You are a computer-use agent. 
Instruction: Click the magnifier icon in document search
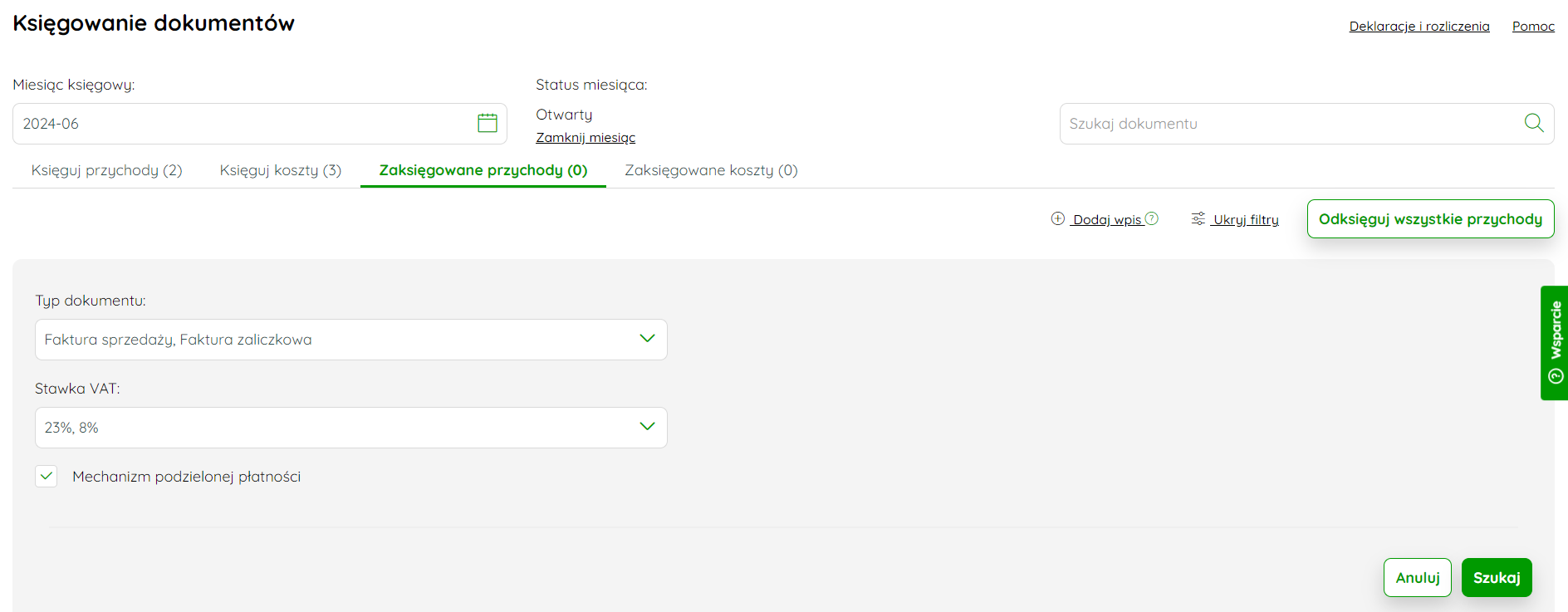pos(1534,123)
